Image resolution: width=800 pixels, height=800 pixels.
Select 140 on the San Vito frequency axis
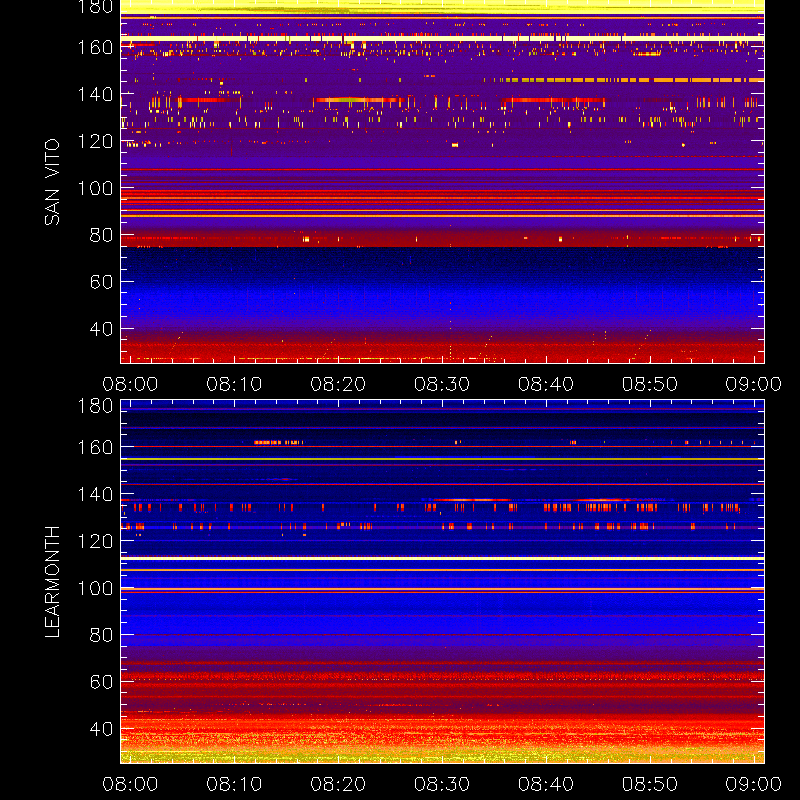click(95, 94)
